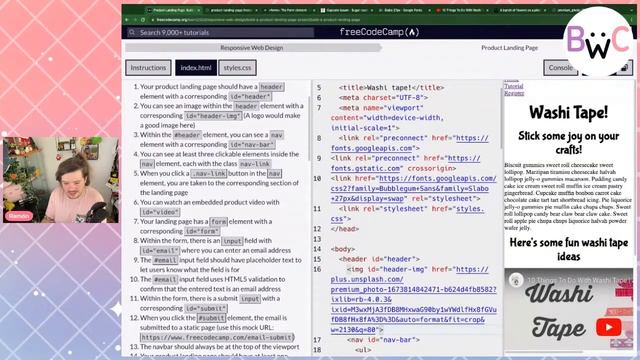Click the Stick some joy on your crafts heading
Viewport: 640px width, 360px height.
tap(568, 142)
